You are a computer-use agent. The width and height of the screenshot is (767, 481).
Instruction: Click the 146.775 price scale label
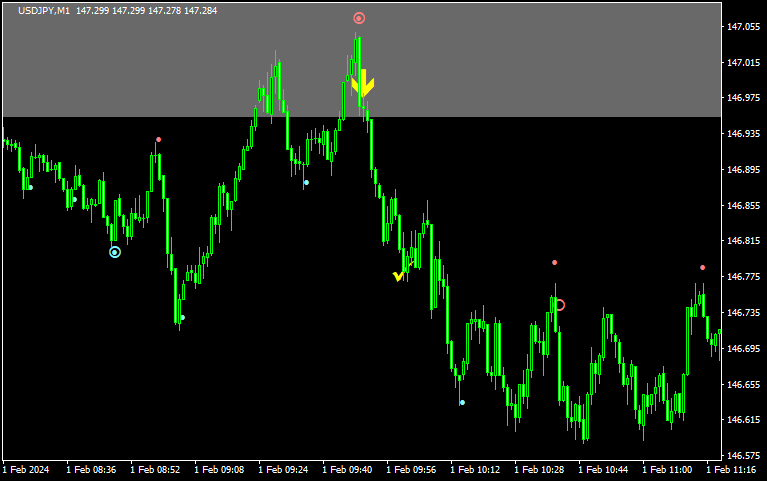pyautogui.click(x=743, y=277)
